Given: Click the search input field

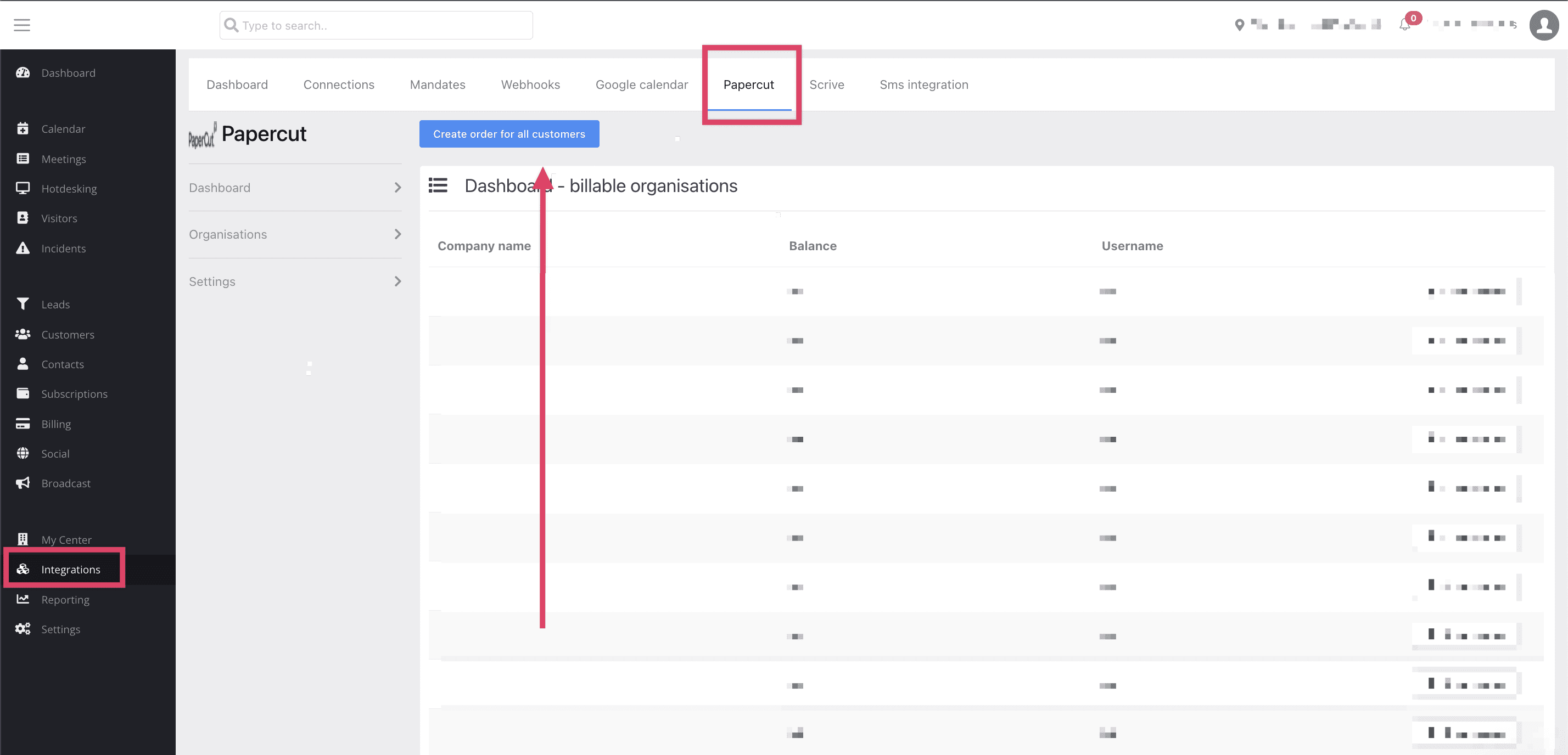Looking at the screenshot, I should pyautogui.click(x=376, y=25).
